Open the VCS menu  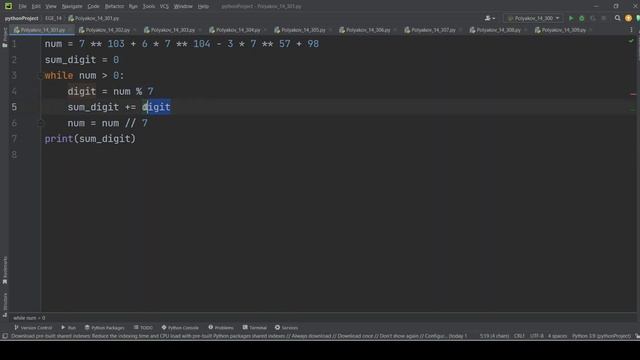[164, 6]
